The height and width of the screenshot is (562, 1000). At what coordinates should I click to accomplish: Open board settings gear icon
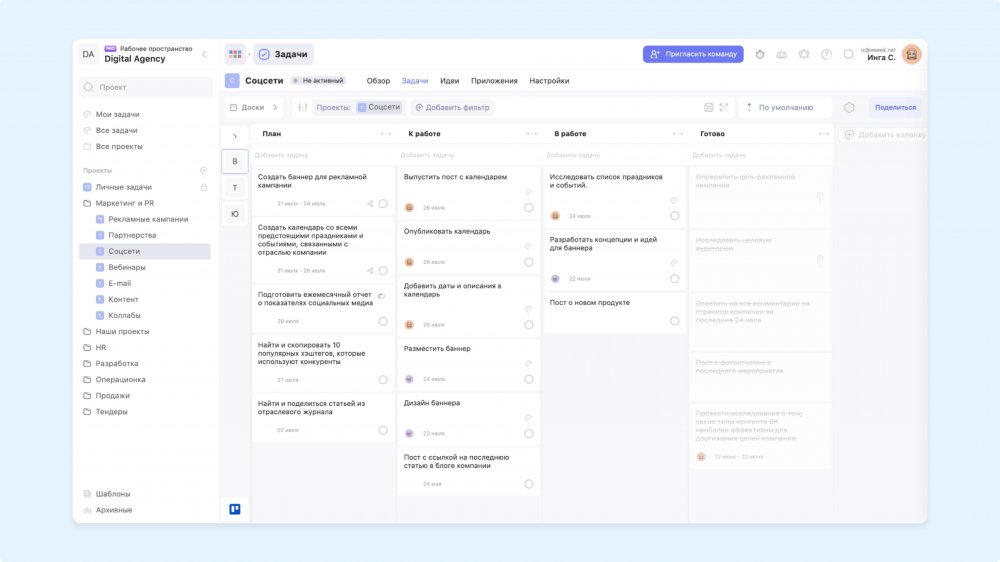849,107
